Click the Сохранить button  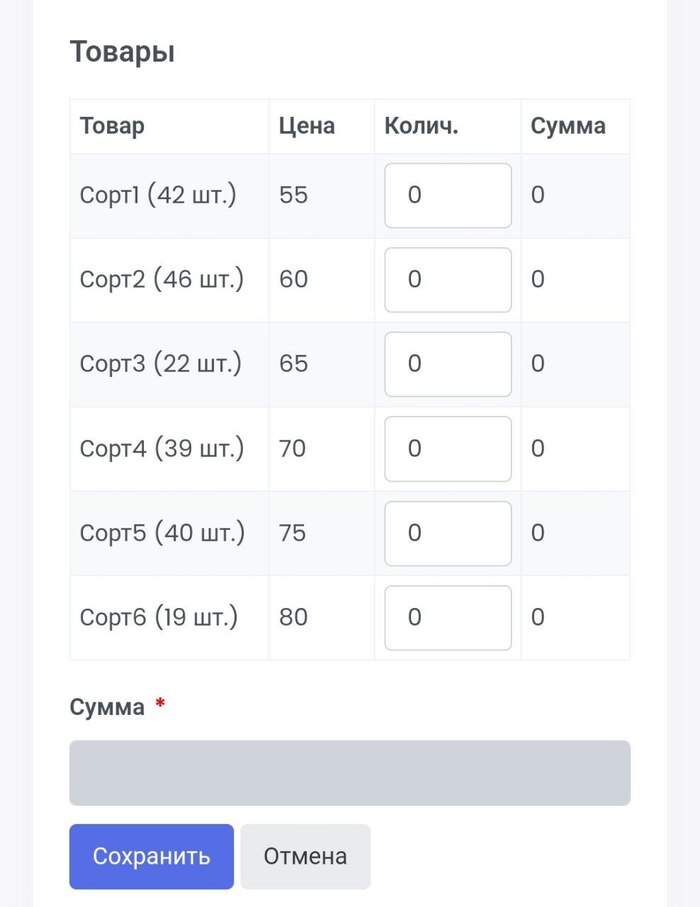[152, 857]
